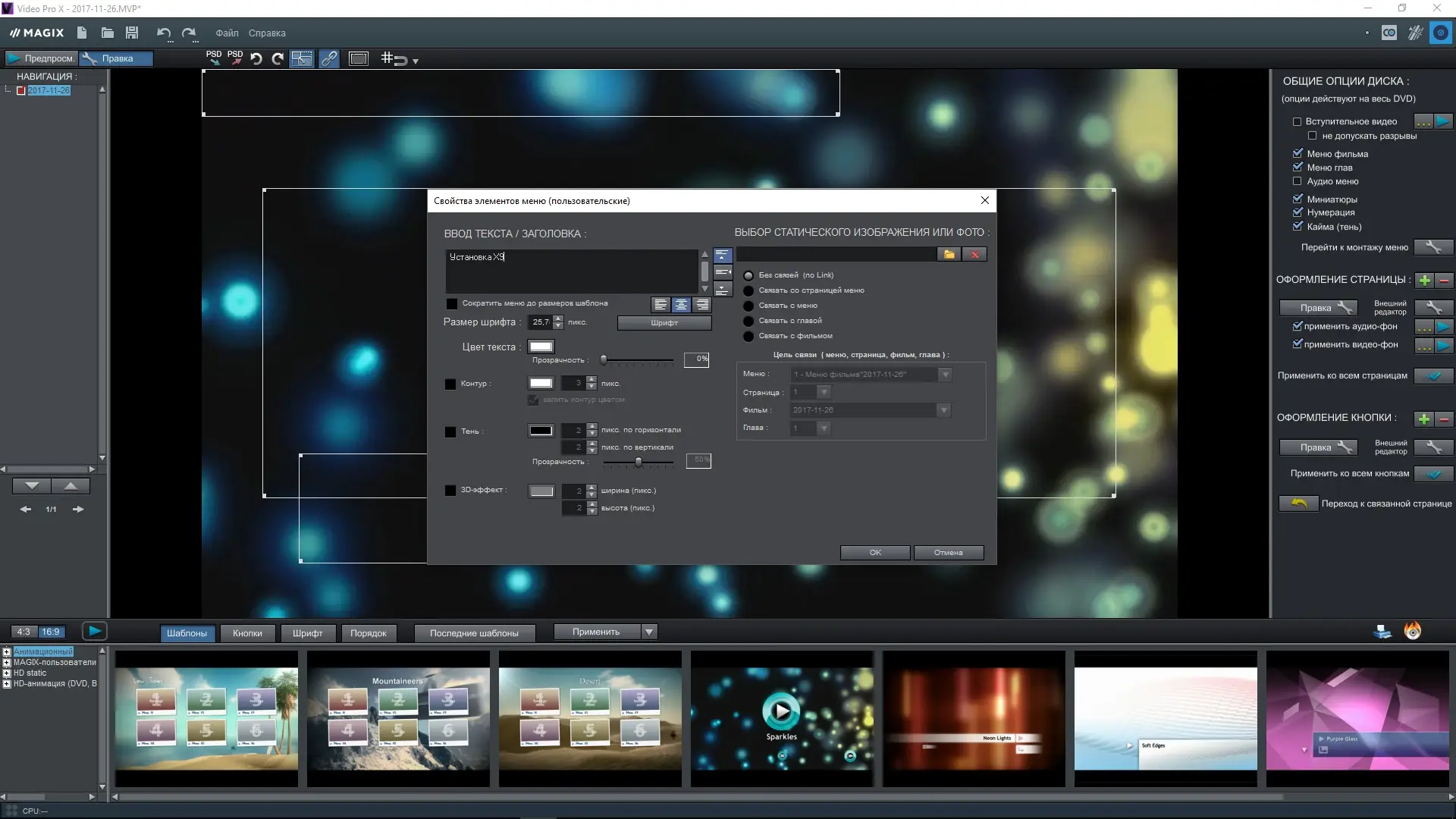Click the red delete image icon
The height and width of the screenshot is (819, 1456).
974,255
